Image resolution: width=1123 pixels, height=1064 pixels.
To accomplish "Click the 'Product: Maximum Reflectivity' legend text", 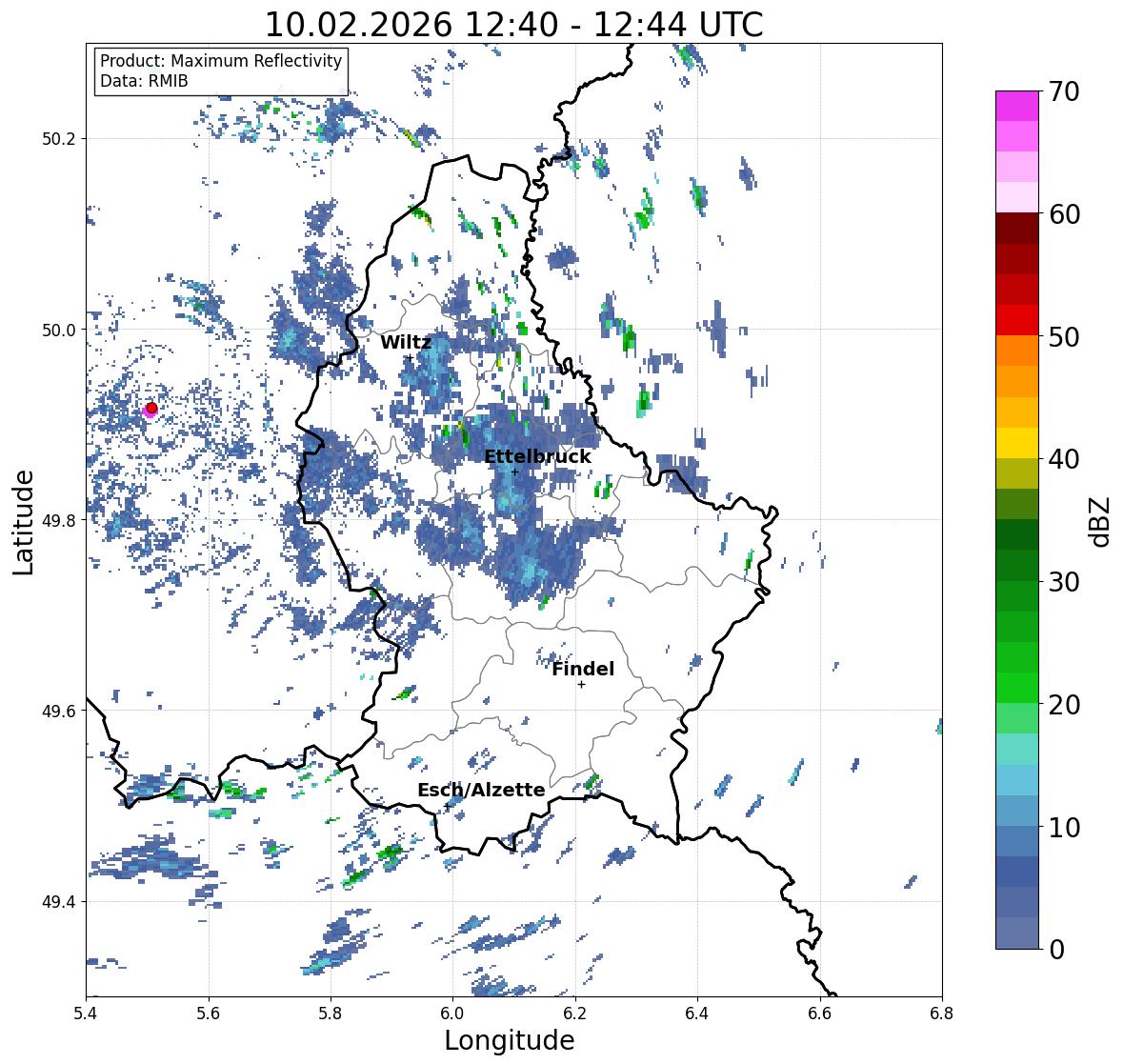I will click(x=221, y=61).
